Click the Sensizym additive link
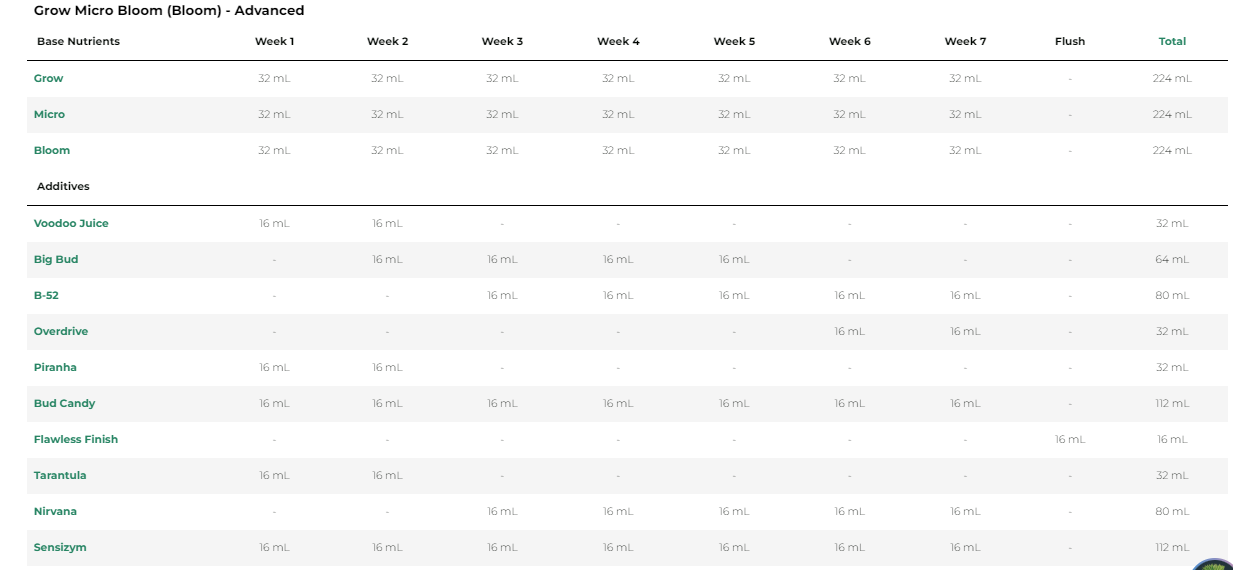Screen dimensions: 1233x570 (60, 547)
